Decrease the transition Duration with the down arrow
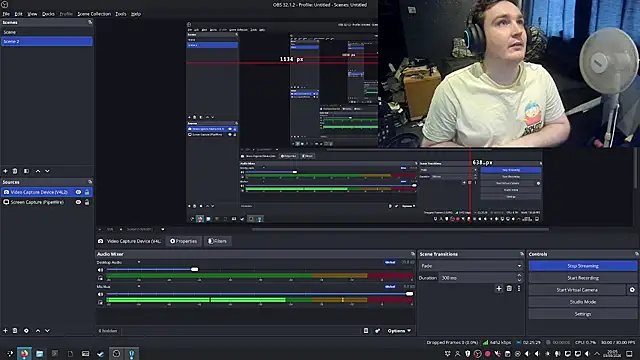The image size is (640, 360). pos(519,280)
